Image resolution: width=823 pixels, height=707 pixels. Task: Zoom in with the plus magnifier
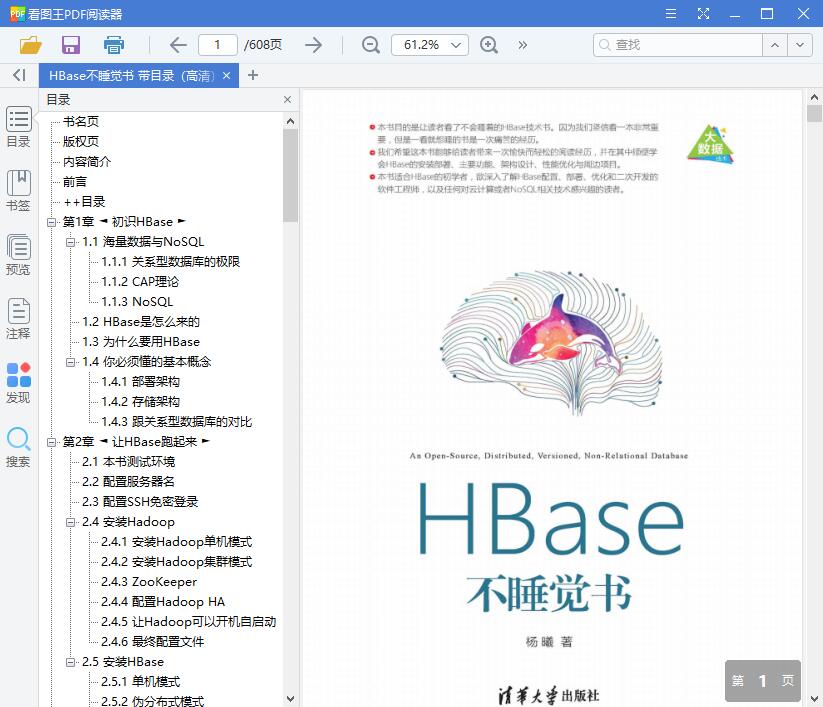click(489, 45)
